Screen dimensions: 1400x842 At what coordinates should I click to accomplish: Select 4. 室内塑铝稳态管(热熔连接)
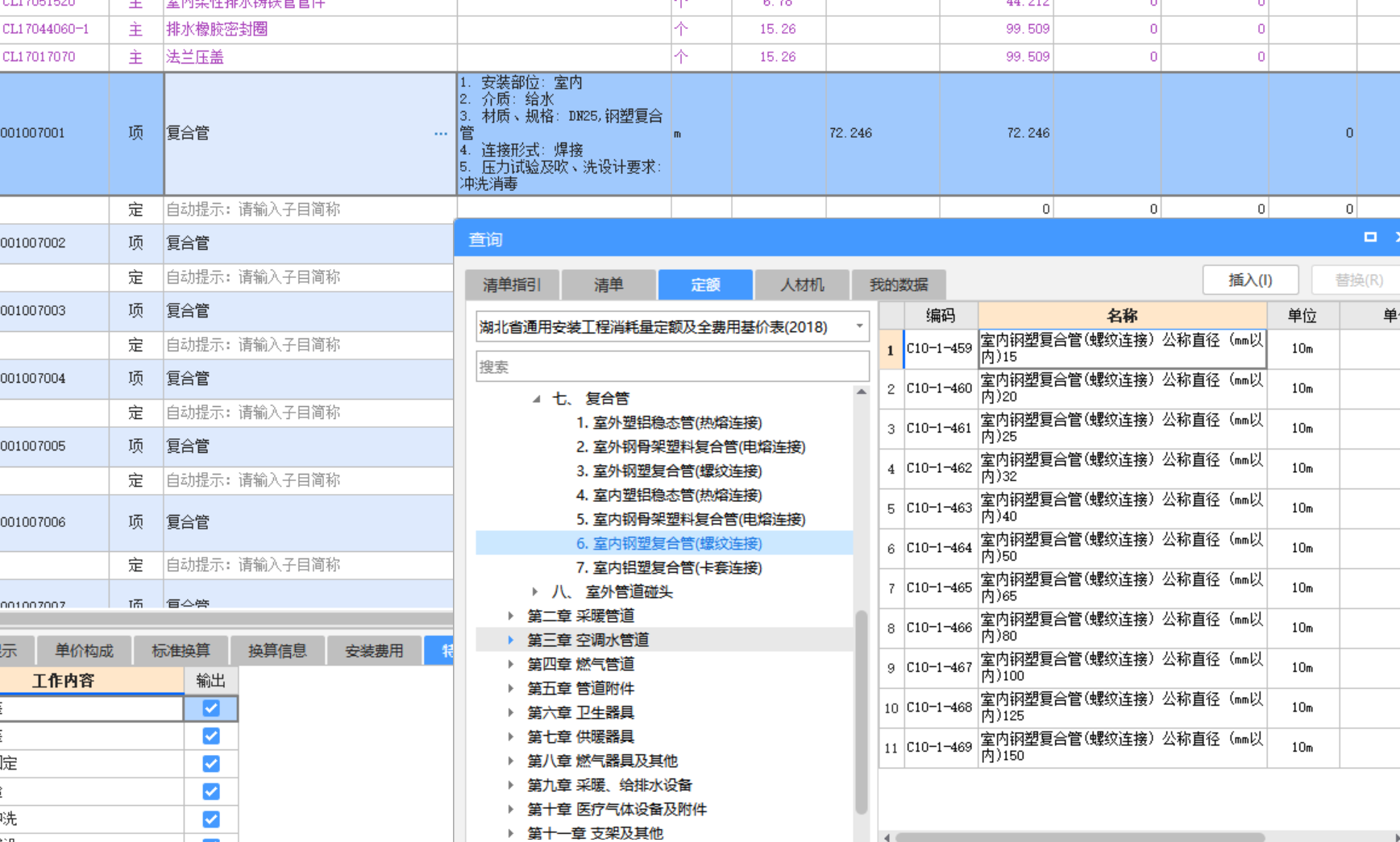coord(669,495)
